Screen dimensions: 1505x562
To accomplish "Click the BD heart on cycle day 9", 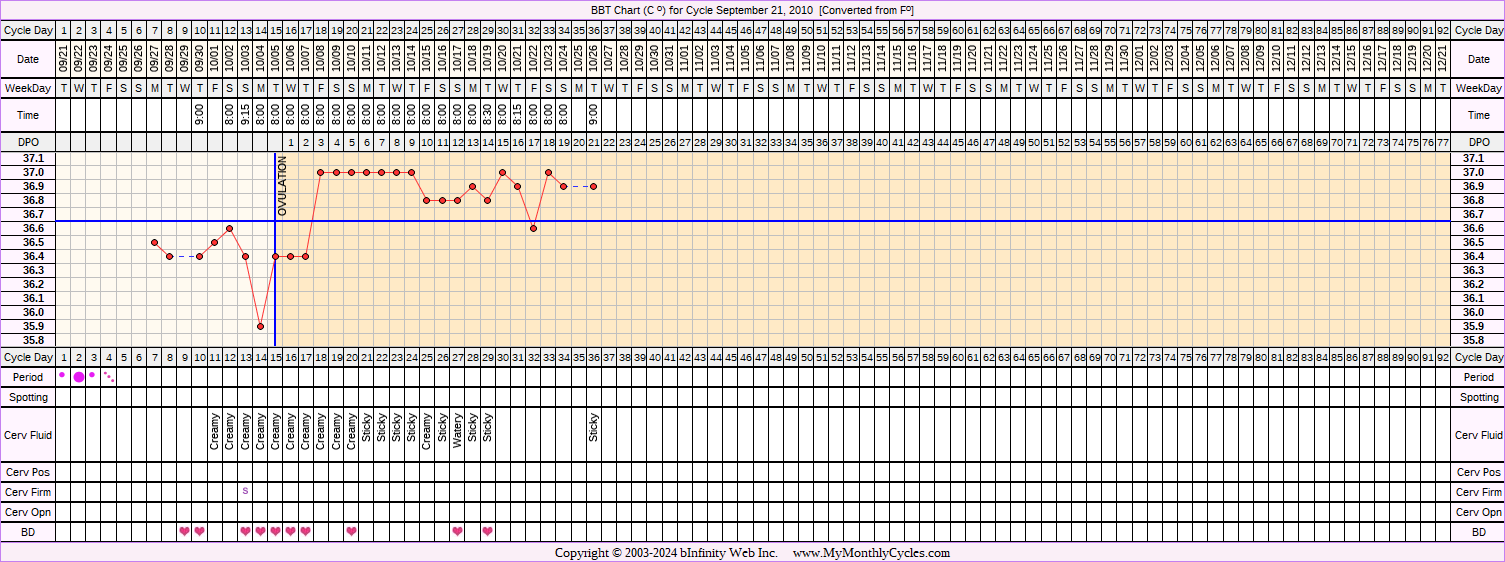I will (x=184, y=531).
